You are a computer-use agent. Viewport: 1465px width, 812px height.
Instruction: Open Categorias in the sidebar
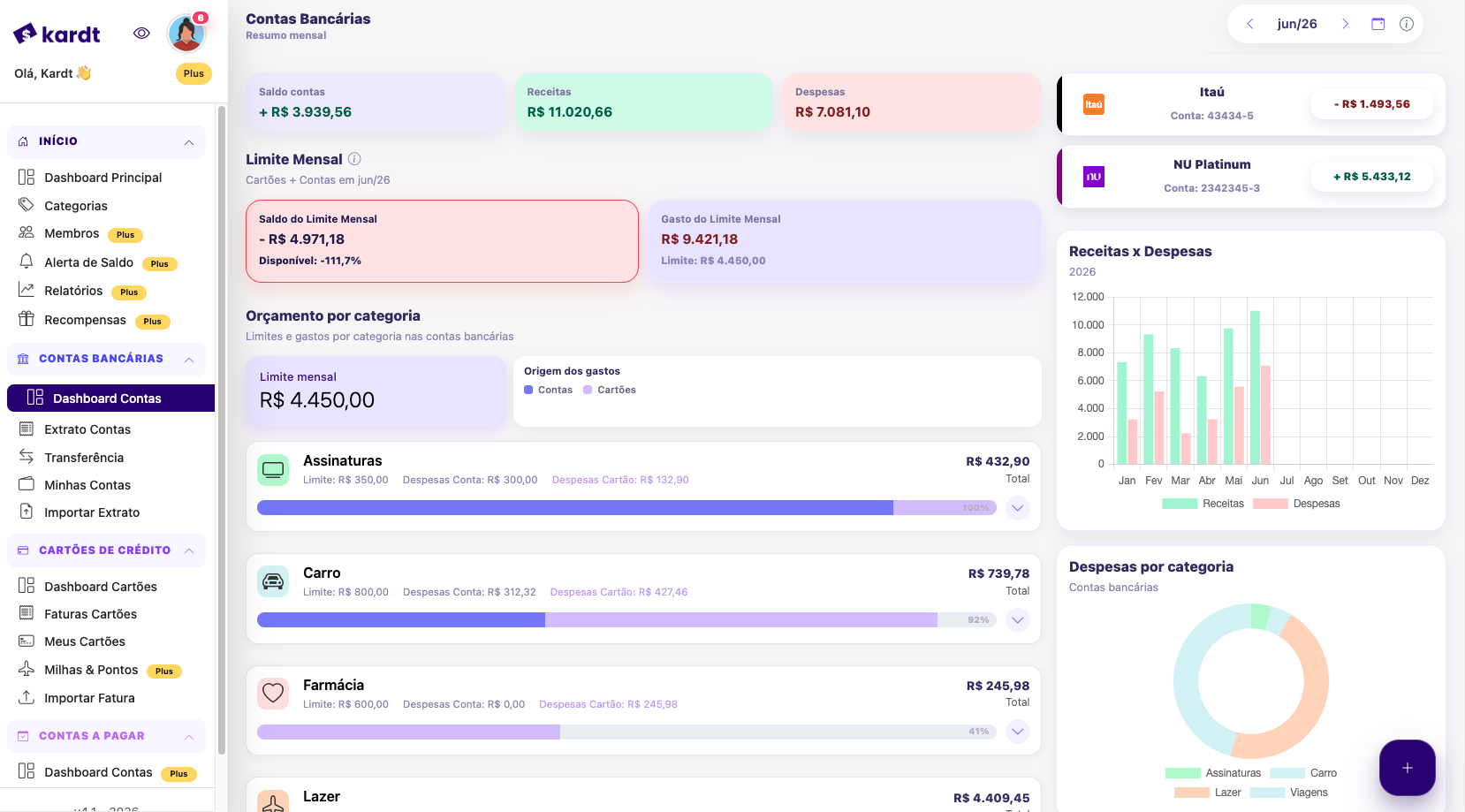point(76,206)
